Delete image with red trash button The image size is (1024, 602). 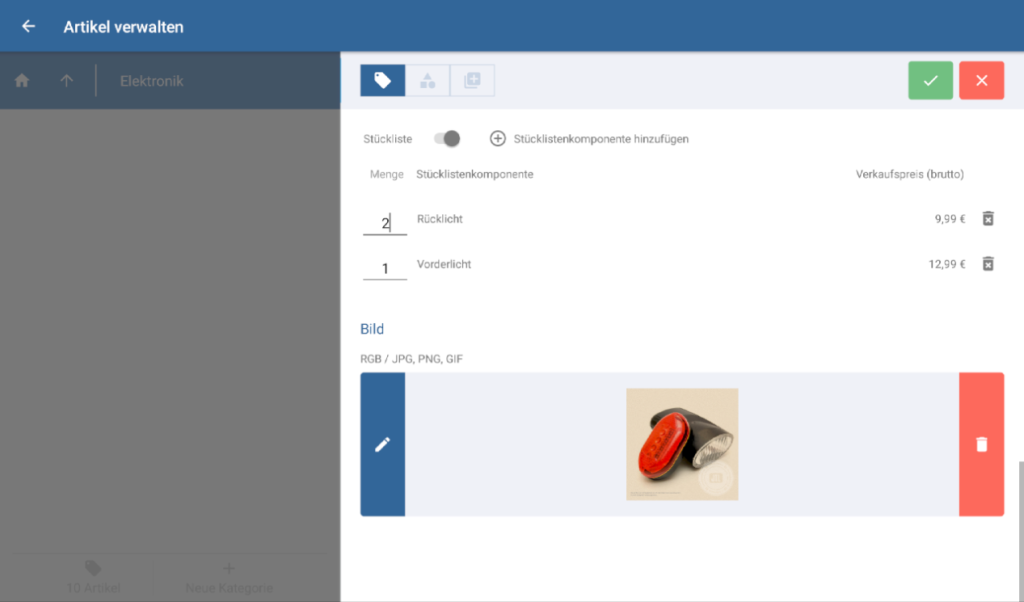tap(981, 445)
